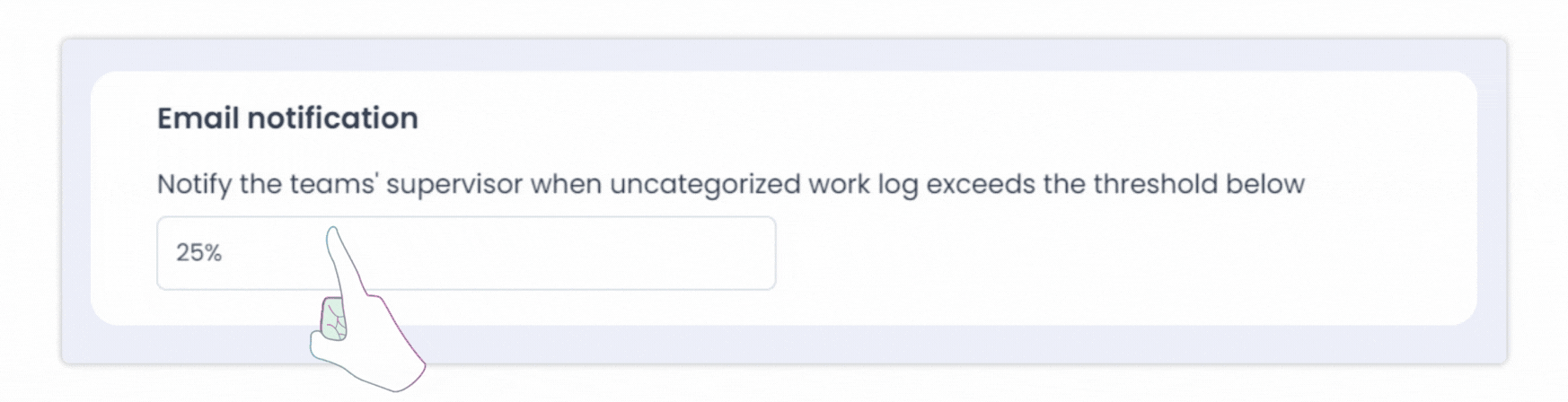Click the middle of the threshold input field
Image resolution: width=1568 pixels, height=402 pixels.
pos(466,253)
